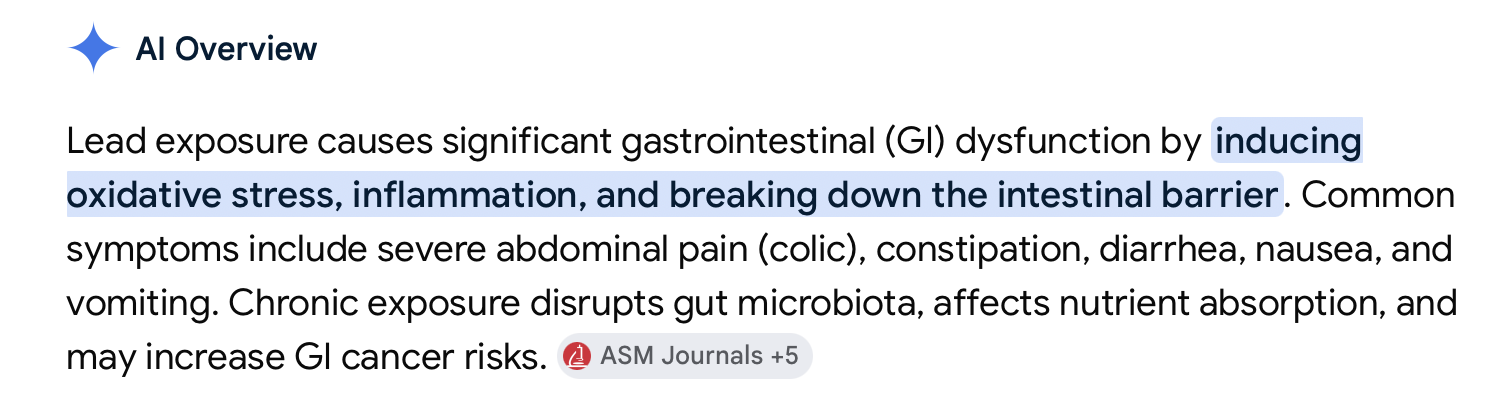Image resolution: width=1506 pixels, height=416 pixels.
Task: Open the ASM Journals +5 sources chip
Action: pyautogui.click(x=685, y=356)
